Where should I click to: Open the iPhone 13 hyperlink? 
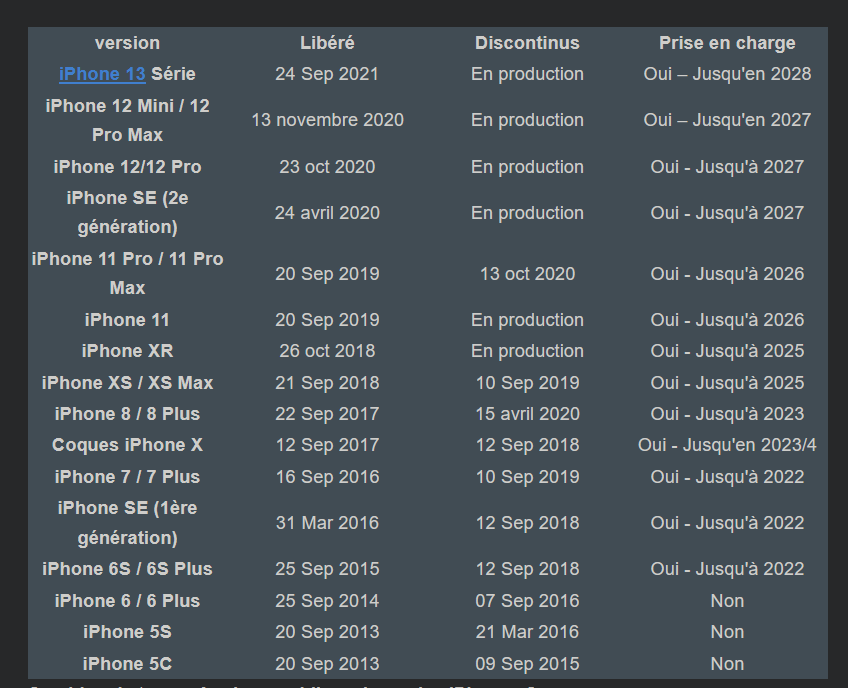pyautogui.click(x=102, y=74)
